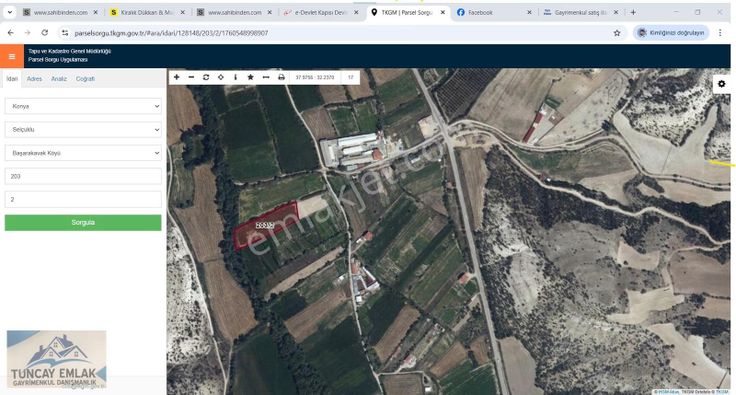Viewport: 736px width, 395px height.
Task: Switch to the Adres tab
Action: tap(34, 79)
